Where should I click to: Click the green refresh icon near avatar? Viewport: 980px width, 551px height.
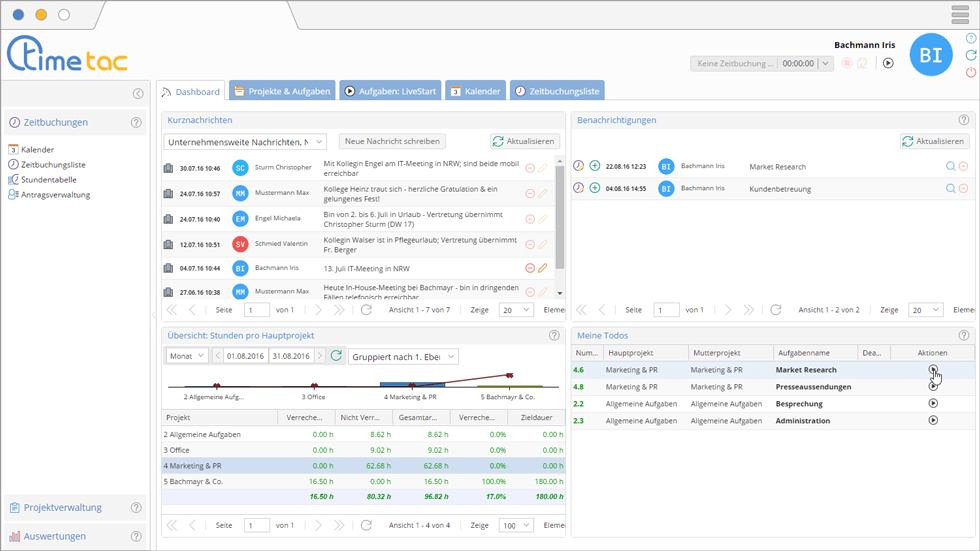(x=971, y=55)
